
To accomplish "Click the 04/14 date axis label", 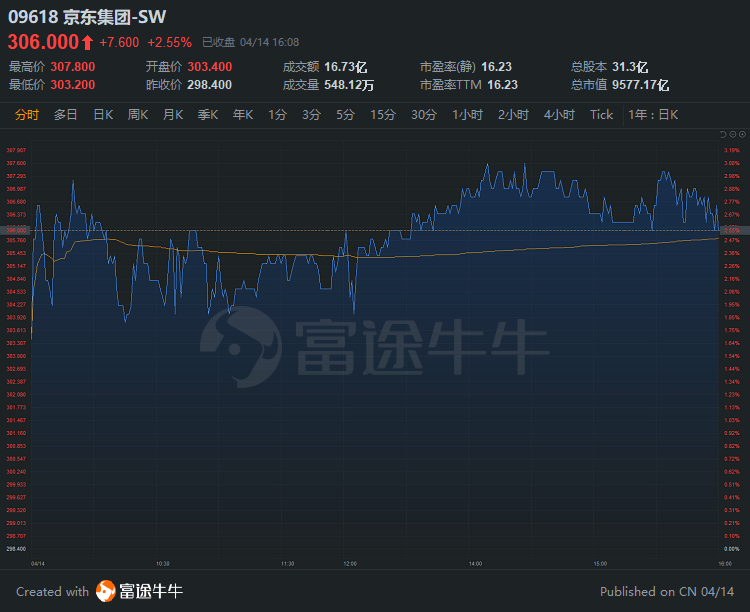I will (x=38, y=564).
